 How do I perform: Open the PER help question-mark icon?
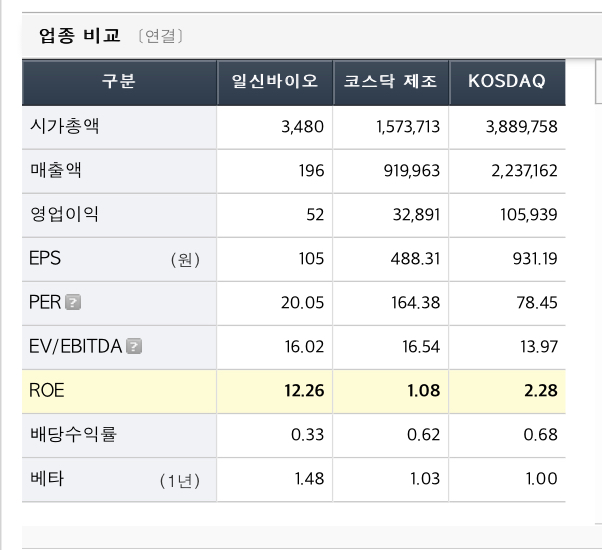(x=73, y=302)
